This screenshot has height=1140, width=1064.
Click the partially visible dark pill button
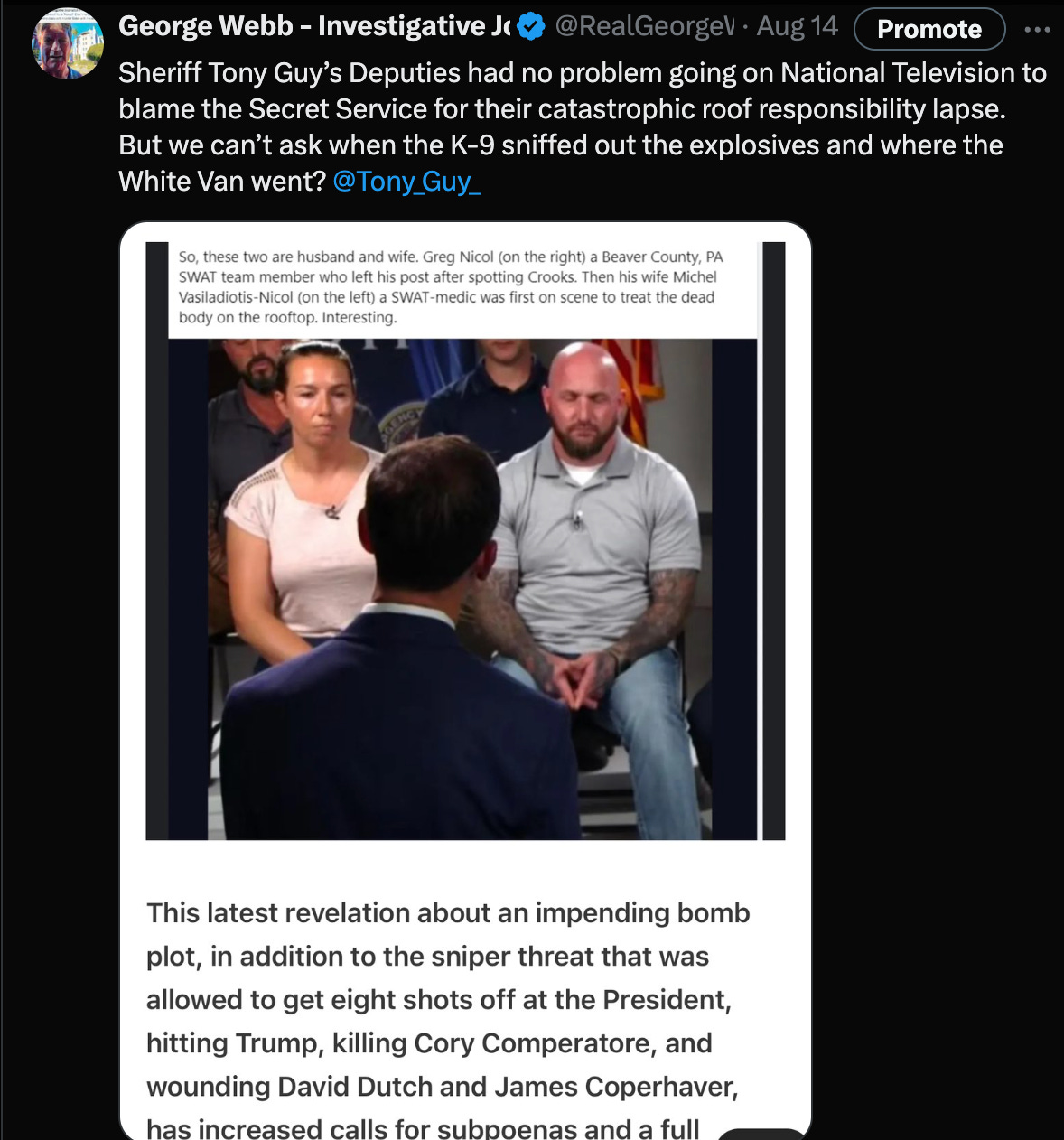coord(761,1135)
